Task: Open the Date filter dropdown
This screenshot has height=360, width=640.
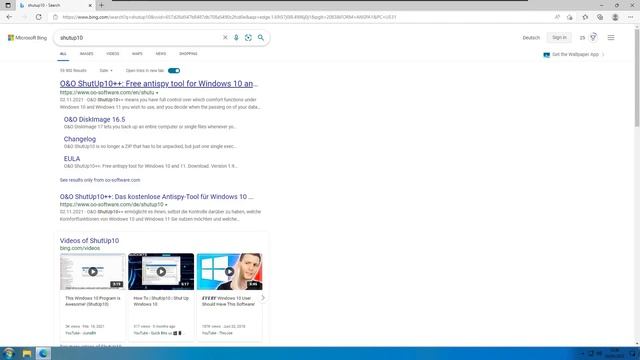Action: click(x=106, y=71)
